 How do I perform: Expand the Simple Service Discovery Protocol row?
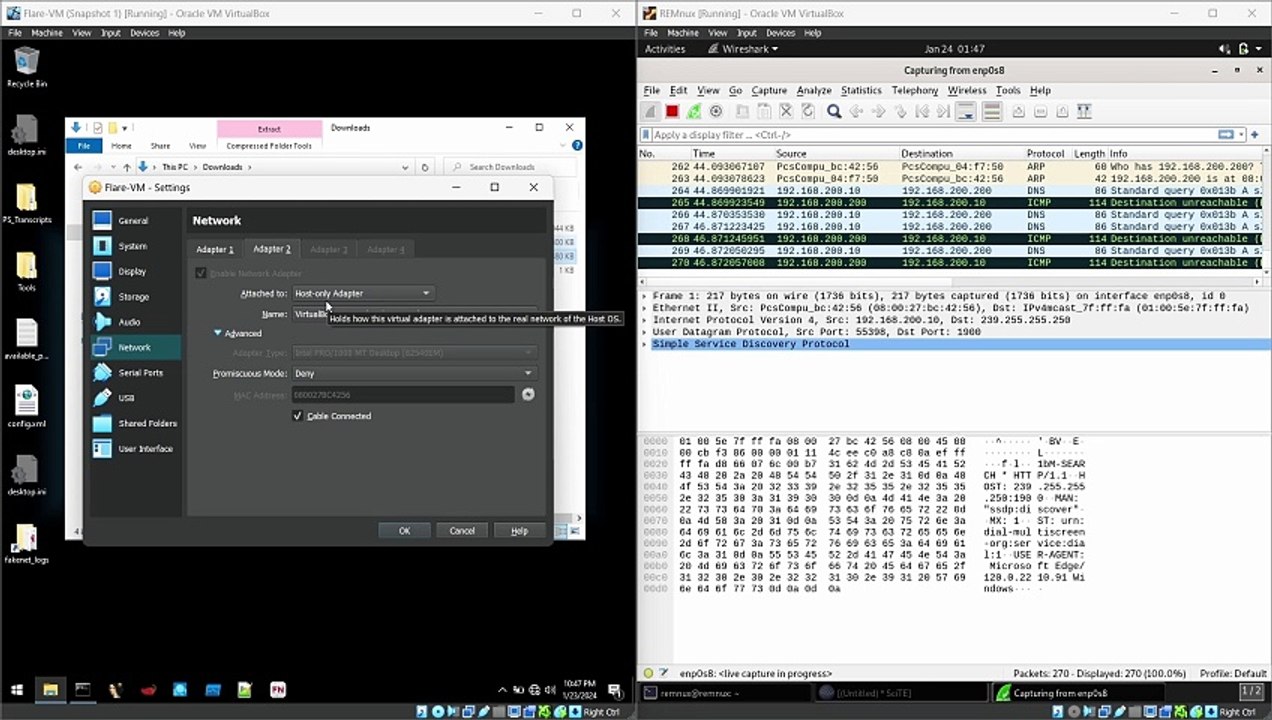tap(645, 344)
